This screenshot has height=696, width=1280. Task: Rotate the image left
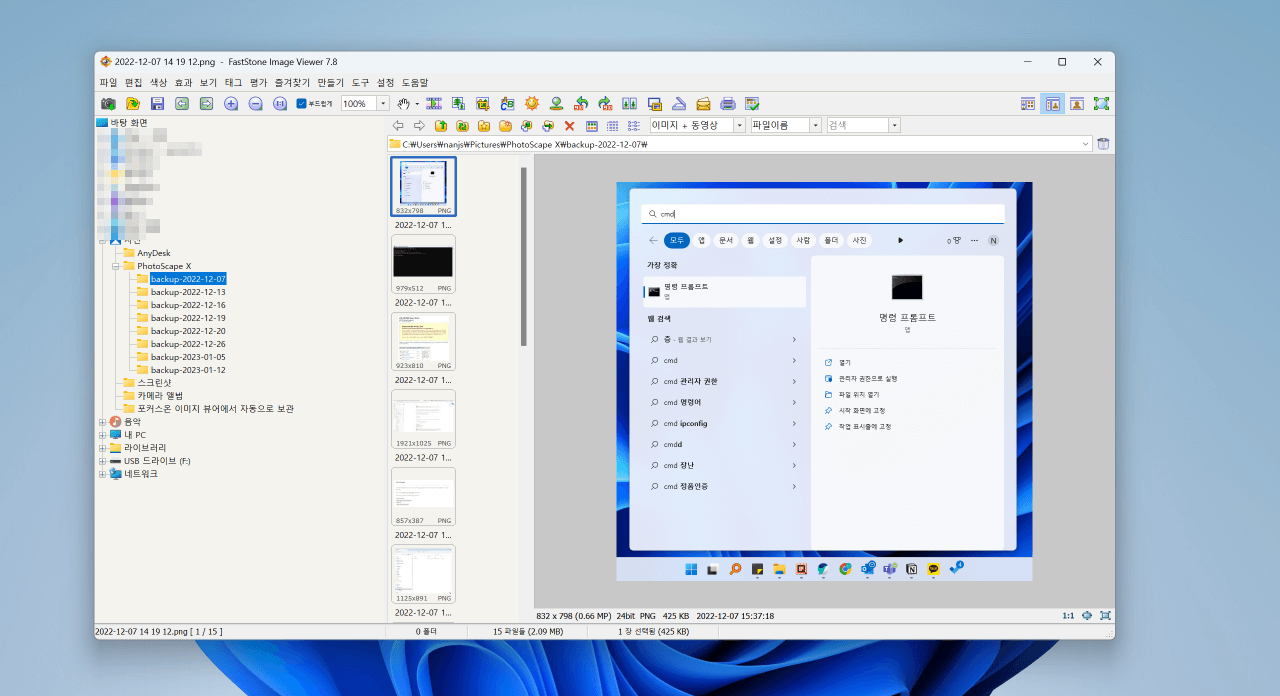pos(581,103)
